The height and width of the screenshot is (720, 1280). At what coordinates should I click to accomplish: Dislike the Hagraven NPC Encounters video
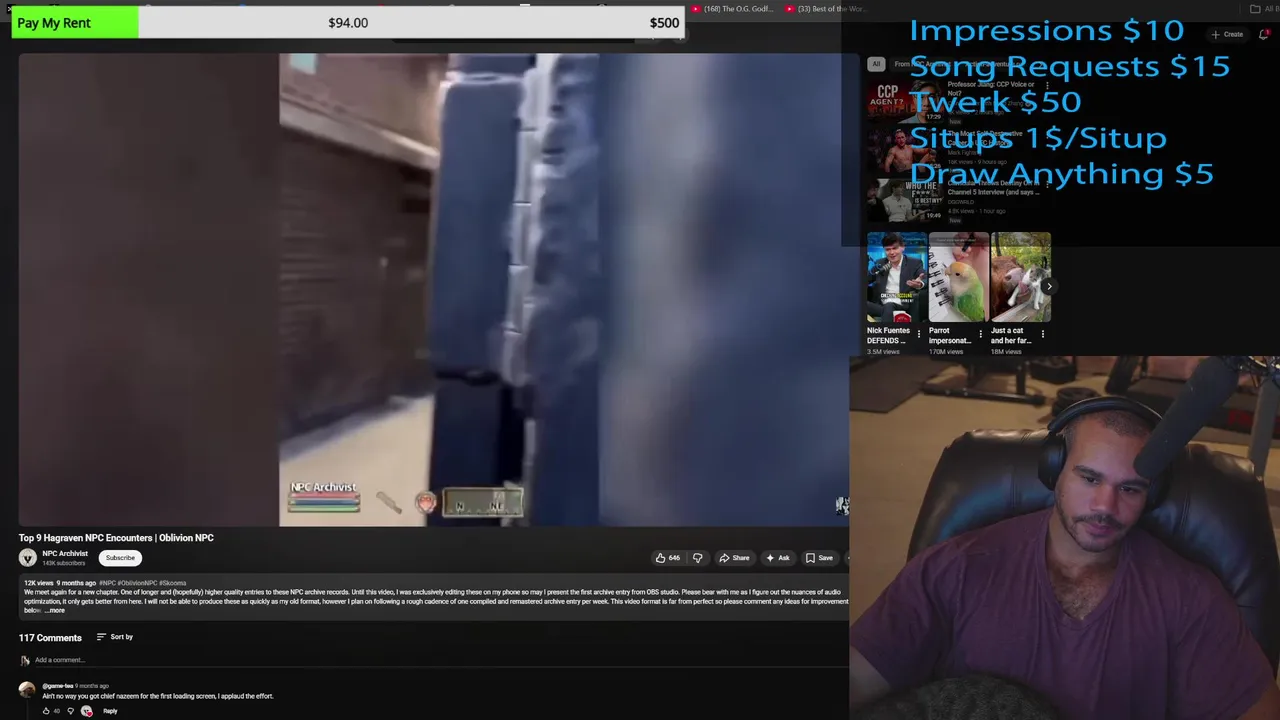pos(697,558)
